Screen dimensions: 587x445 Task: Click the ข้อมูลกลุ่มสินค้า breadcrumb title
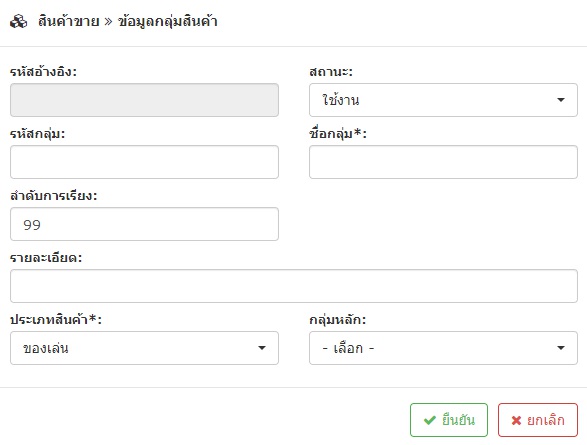point(168,21)
